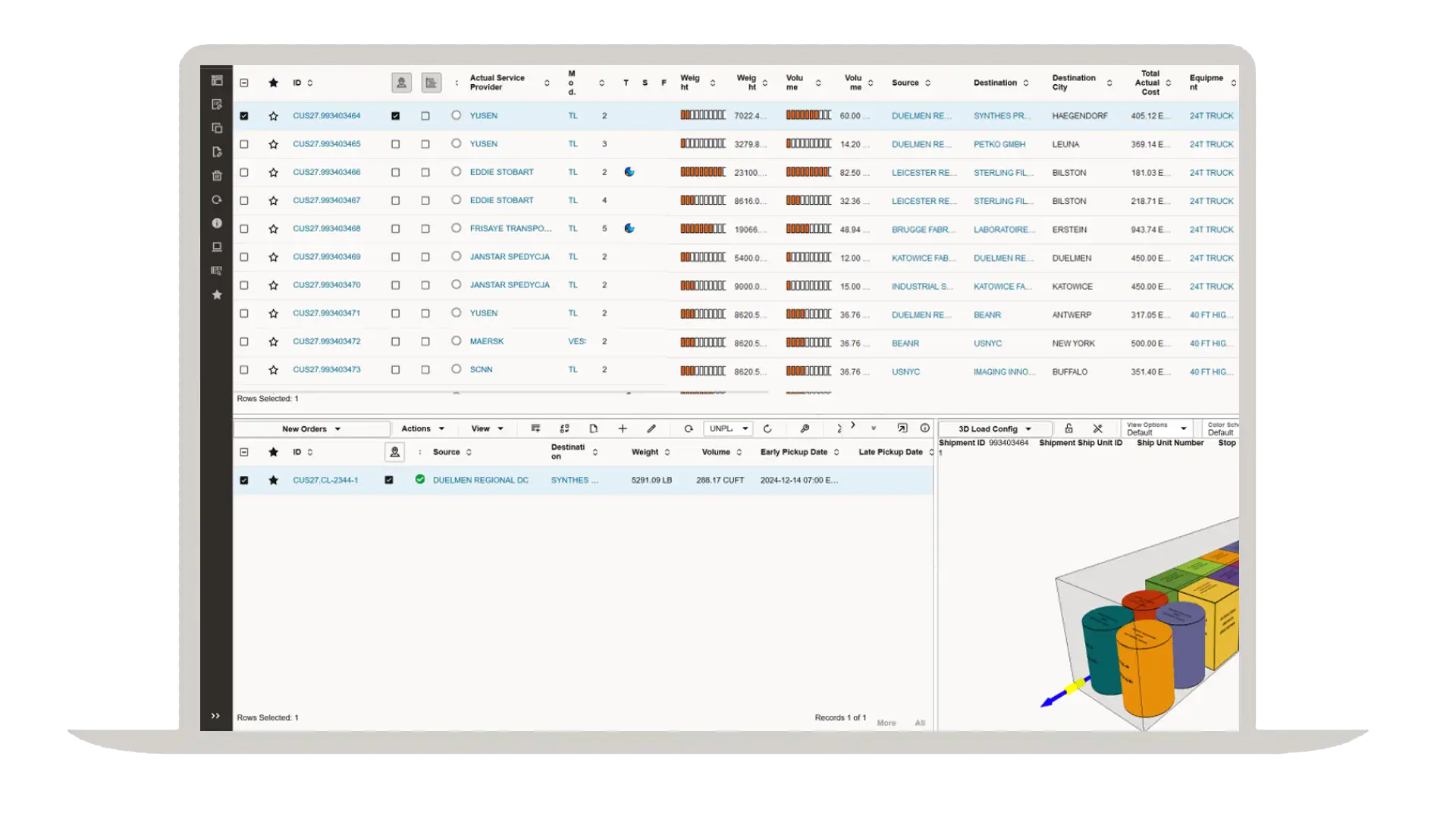The width and height of the screenshot is (1456, 822).
Task: Click the info circle icon in sidebar
Action: [217, 224]
